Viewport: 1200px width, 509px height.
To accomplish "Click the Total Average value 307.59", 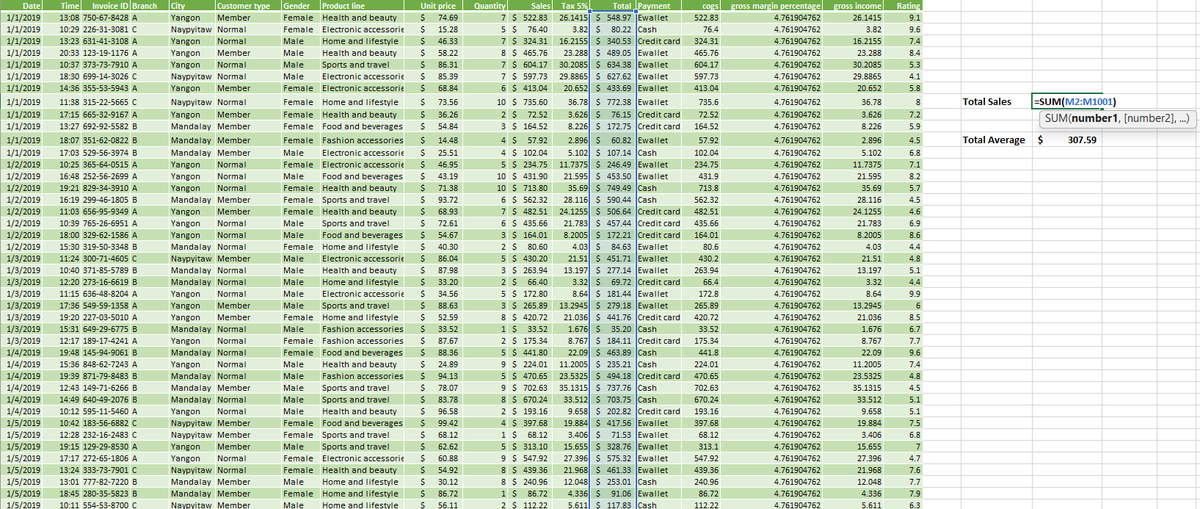I will tap(1066, 139).
